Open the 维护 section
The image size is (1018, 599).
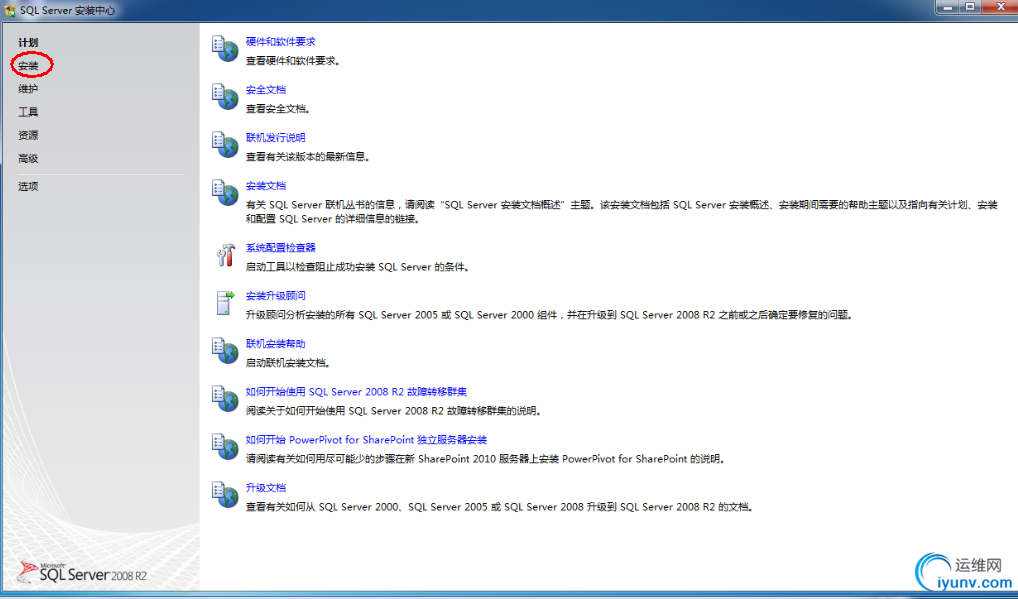28,89
